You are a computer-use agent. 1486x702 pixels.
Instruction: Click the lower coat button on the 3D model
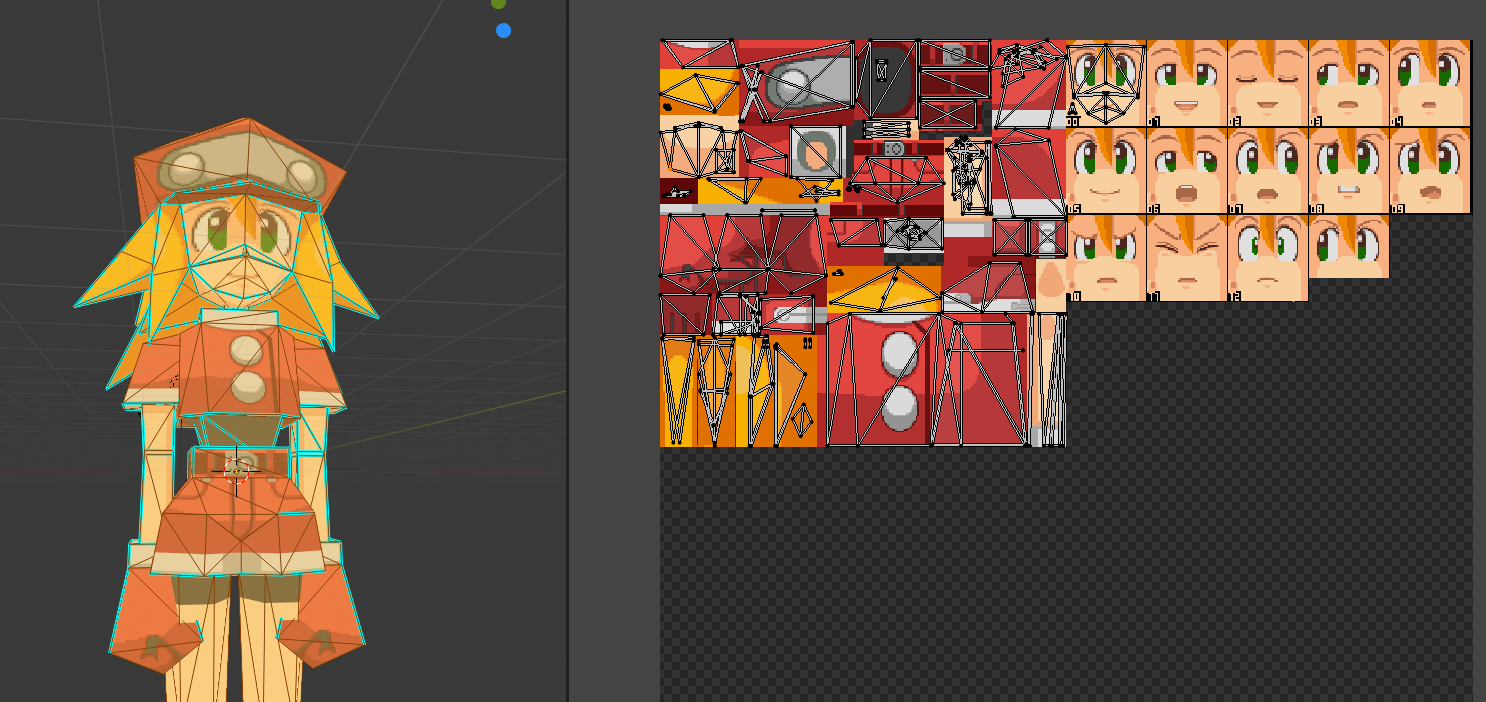point(248,386)
